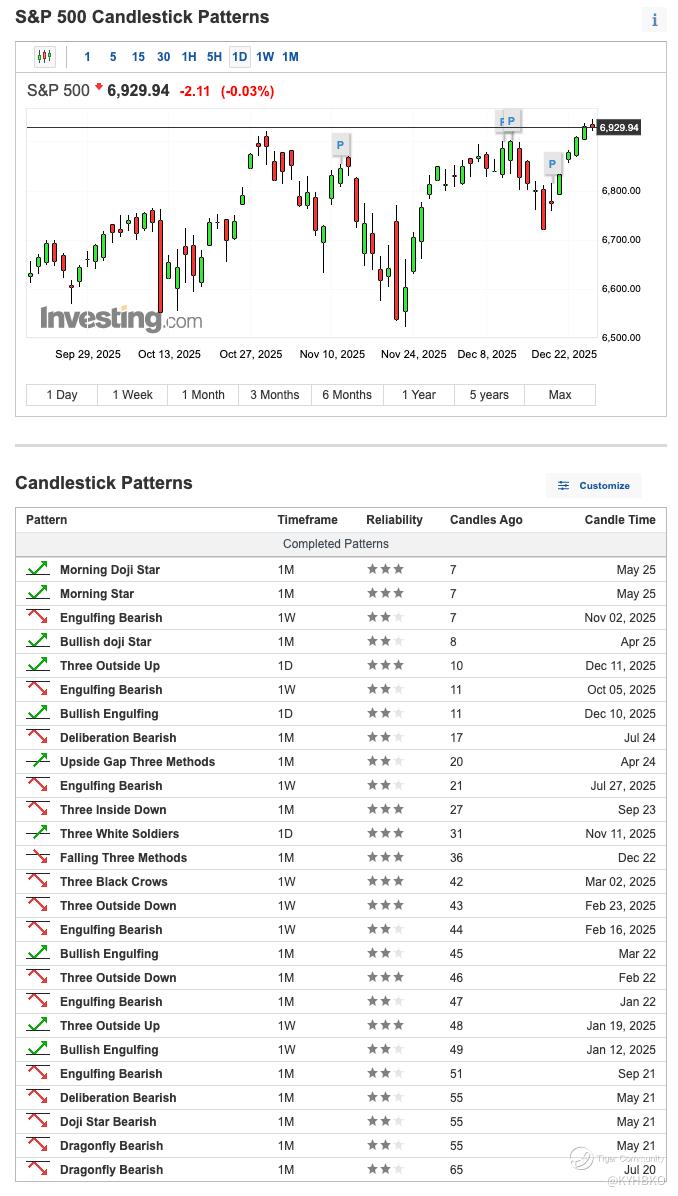The height and width of the screenshot is (1196, 678).
Task: Select the 5H interval option
Action: click(x=214, y=56)
